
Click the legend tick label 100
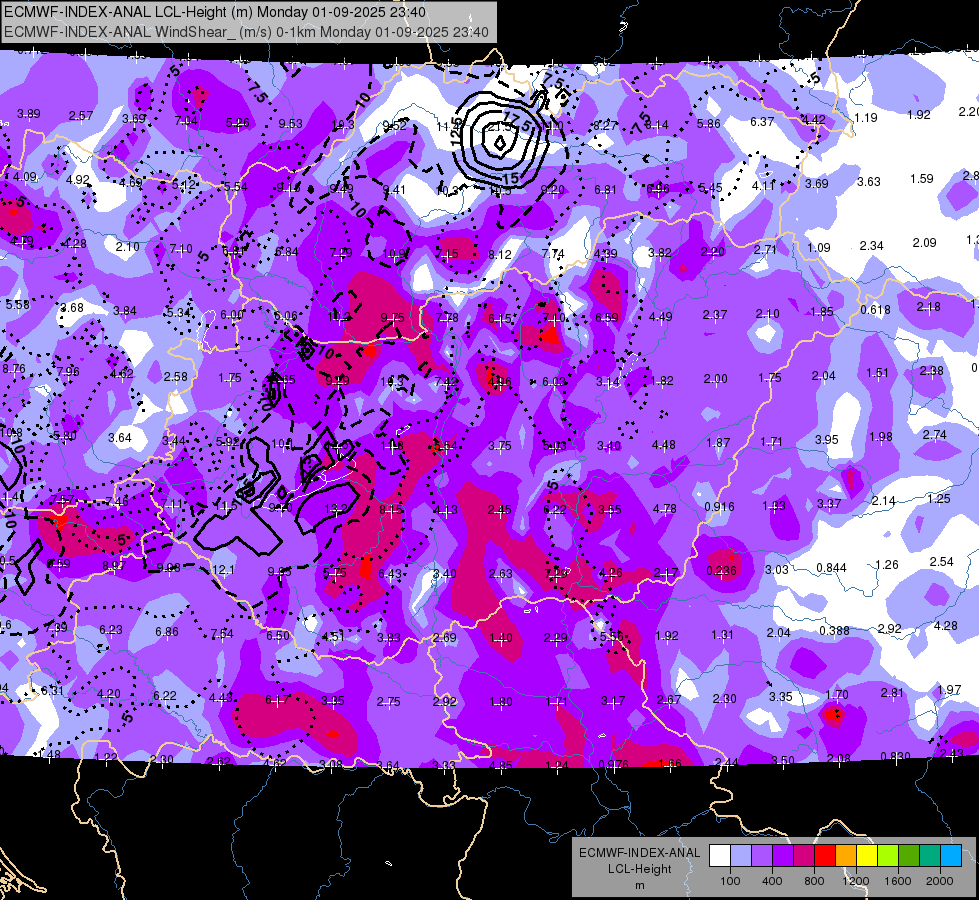pos(731,881)
